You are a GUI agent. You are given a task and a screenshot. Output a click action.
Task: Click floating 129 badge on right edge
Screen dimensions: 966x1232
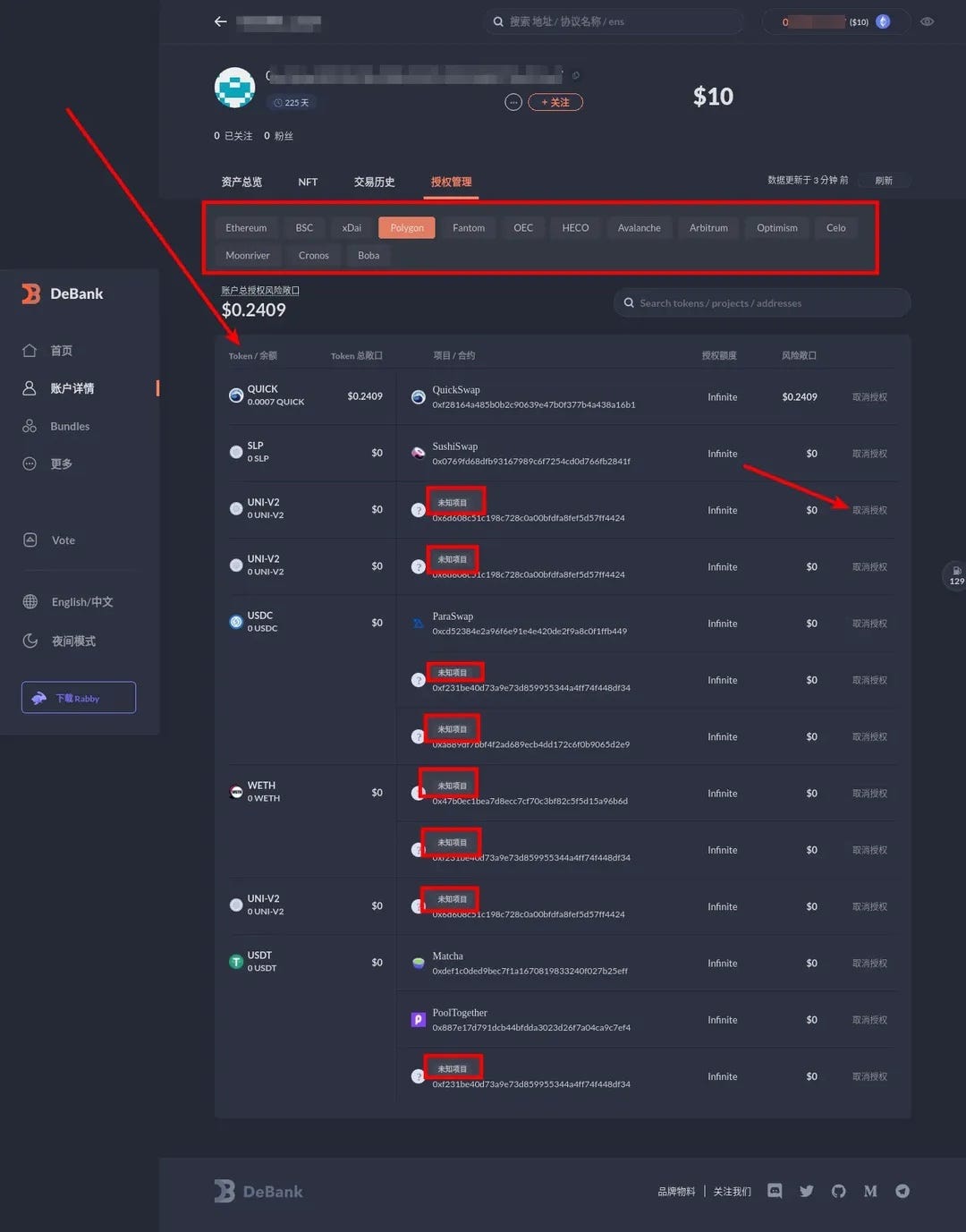(x=955, y=575)
